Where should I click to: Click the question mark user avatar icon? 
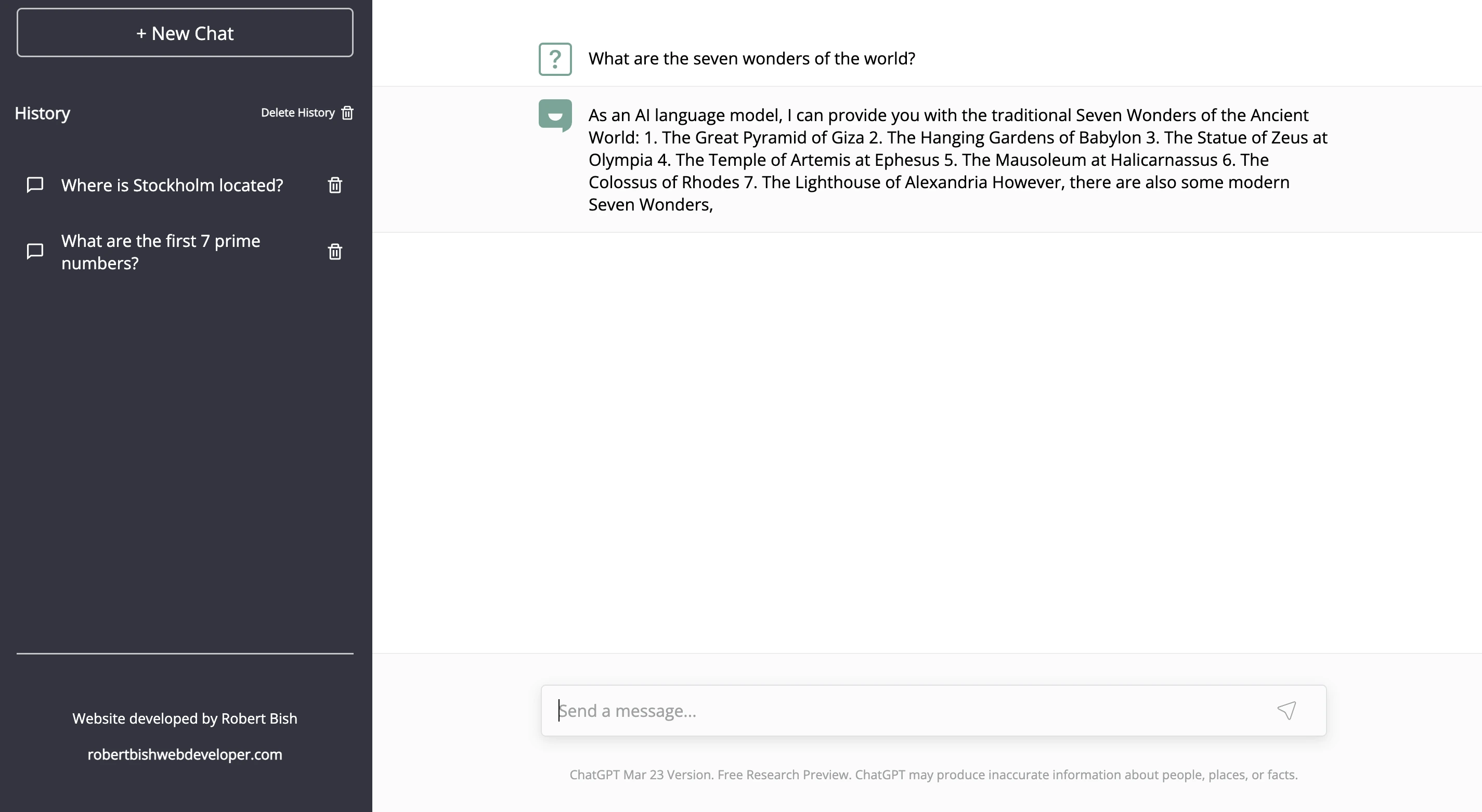coord(555,59)
